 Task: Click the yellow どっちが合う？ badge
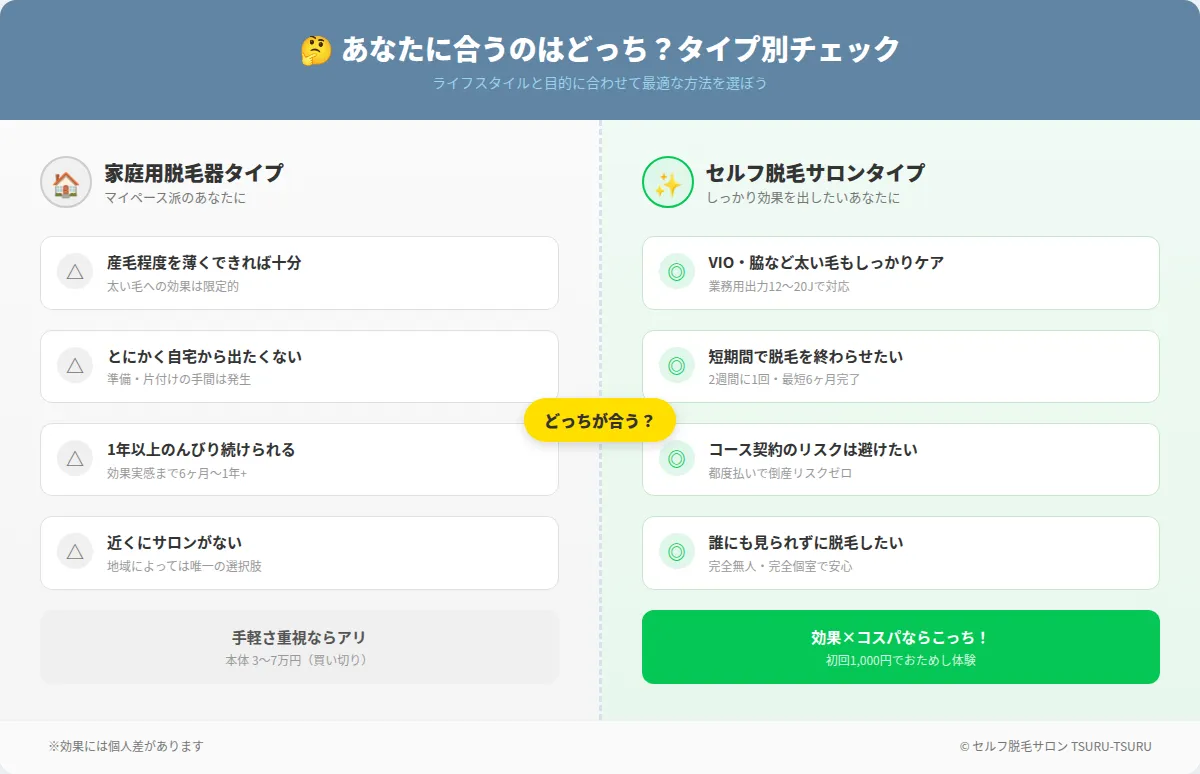600,420
